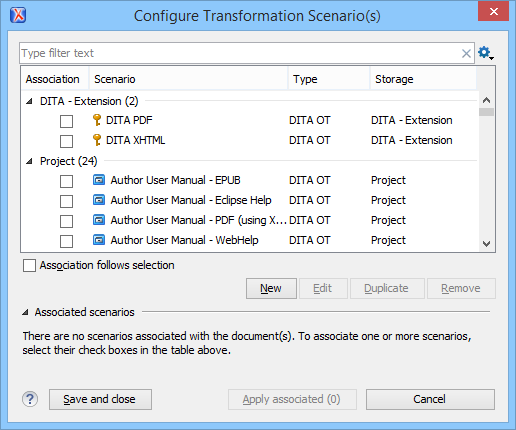
Task: Click the key icon beside DITA XHTML
Action: (x=97, y=140)
